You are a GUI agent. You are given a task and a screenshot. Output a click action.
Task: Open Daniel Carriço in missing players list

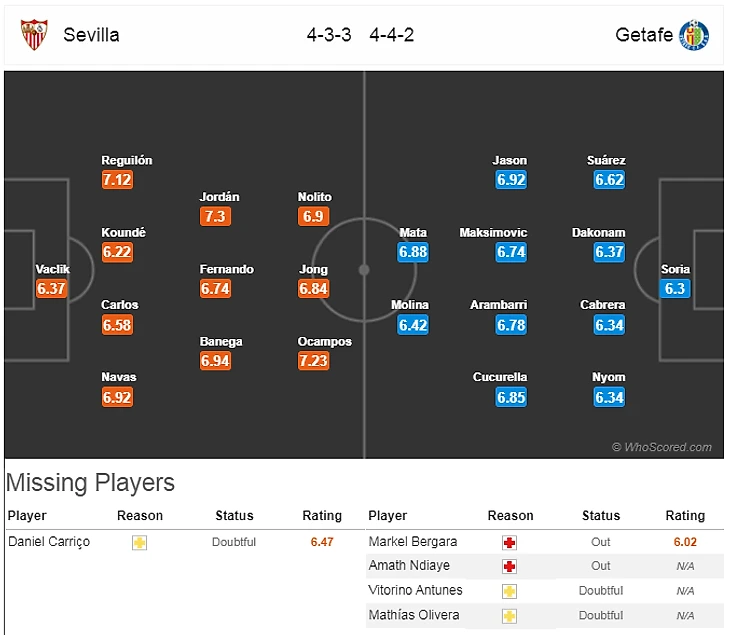click(x=49, y=542)
